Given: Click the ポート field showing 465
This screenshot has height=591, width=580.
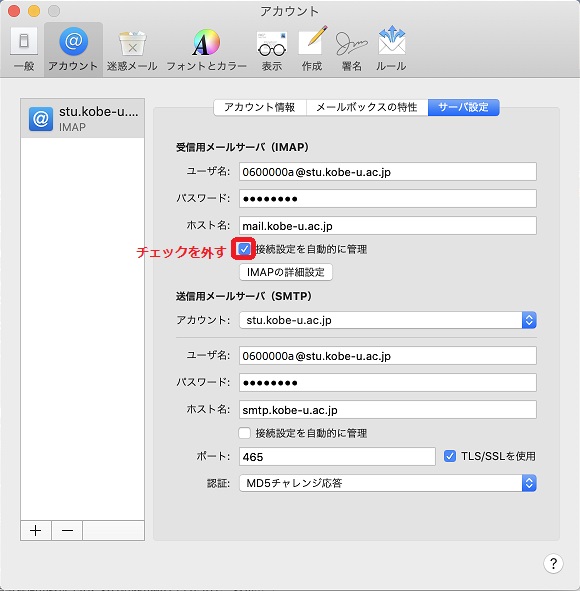Looking at the screenshot, I should [x=337, y=456].
